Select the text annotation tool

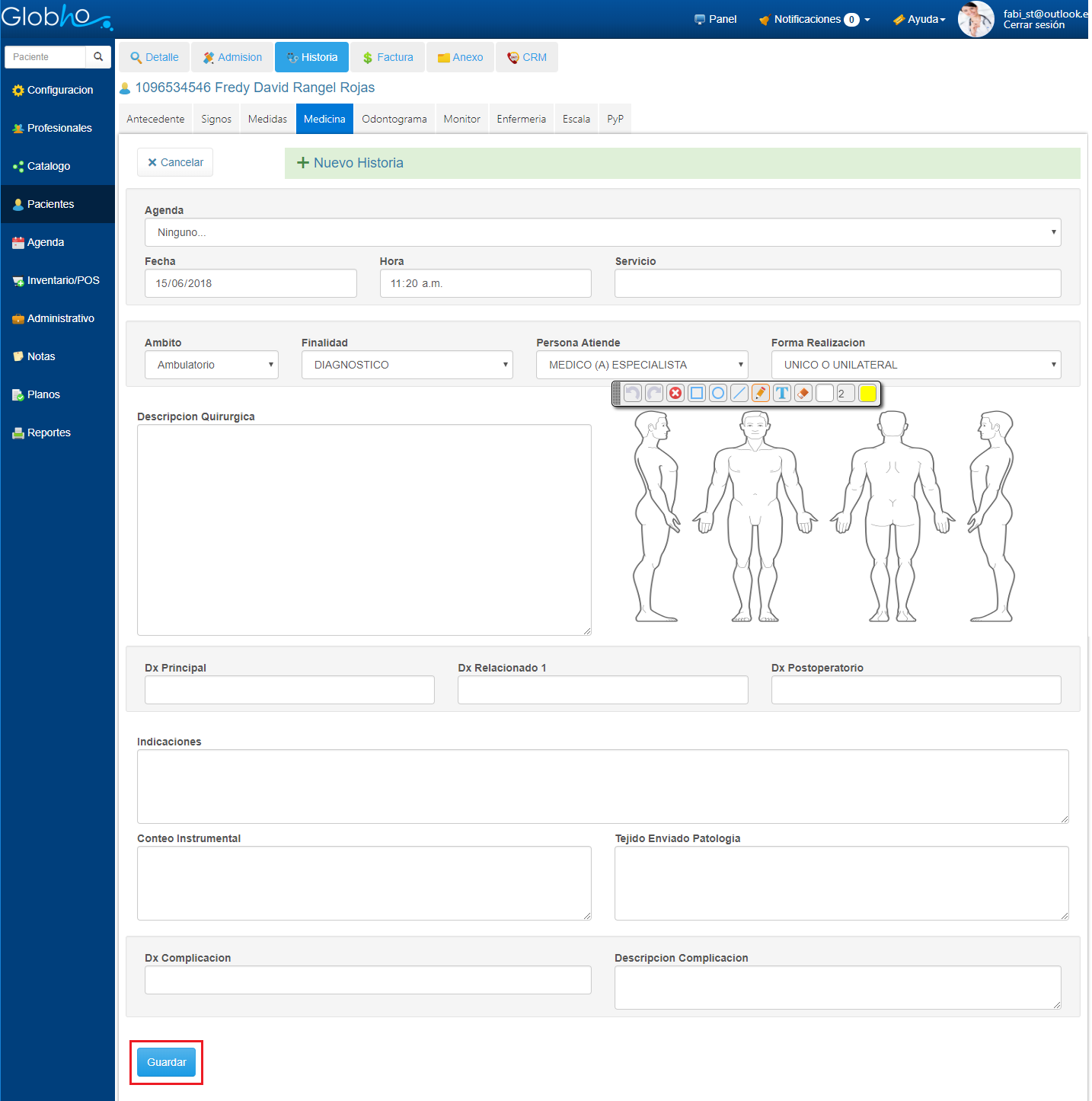click(781, 393)
